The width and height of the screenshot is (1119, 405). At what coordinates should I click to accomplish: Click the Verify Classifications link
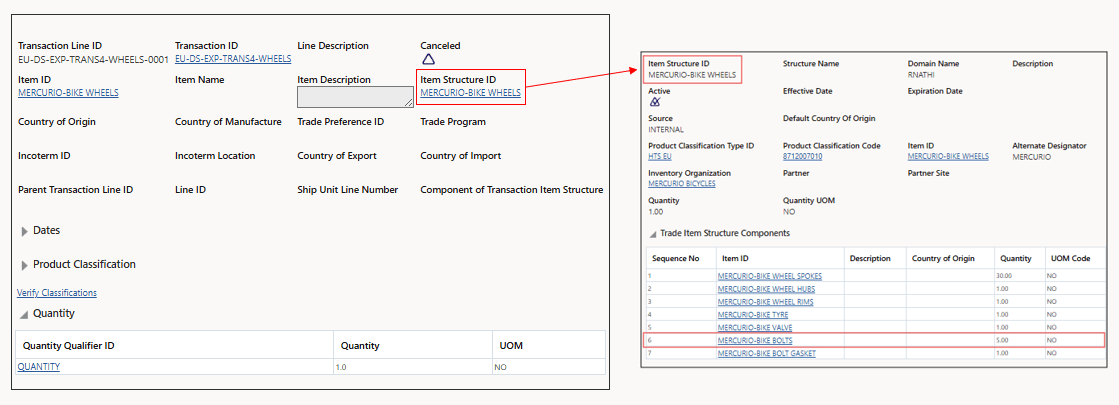pos(57,293)
